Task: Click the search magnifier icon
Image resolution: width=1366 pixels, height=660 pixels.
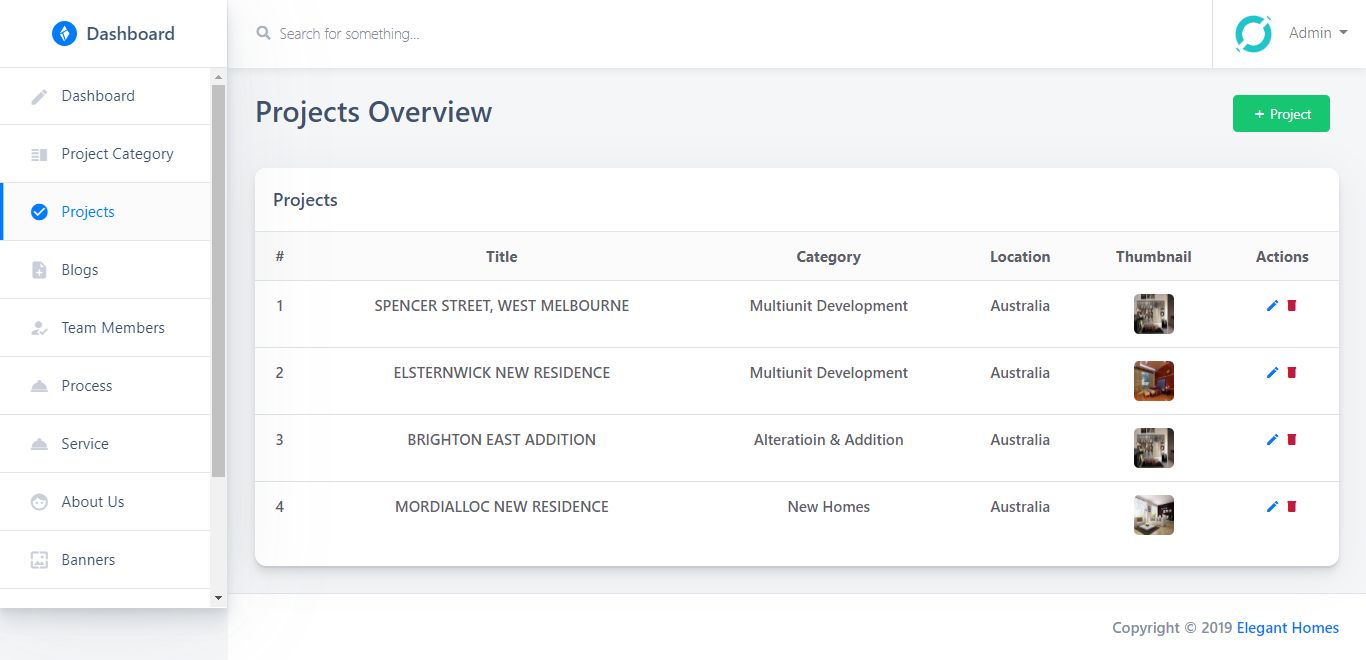Action: click(264, 34)
